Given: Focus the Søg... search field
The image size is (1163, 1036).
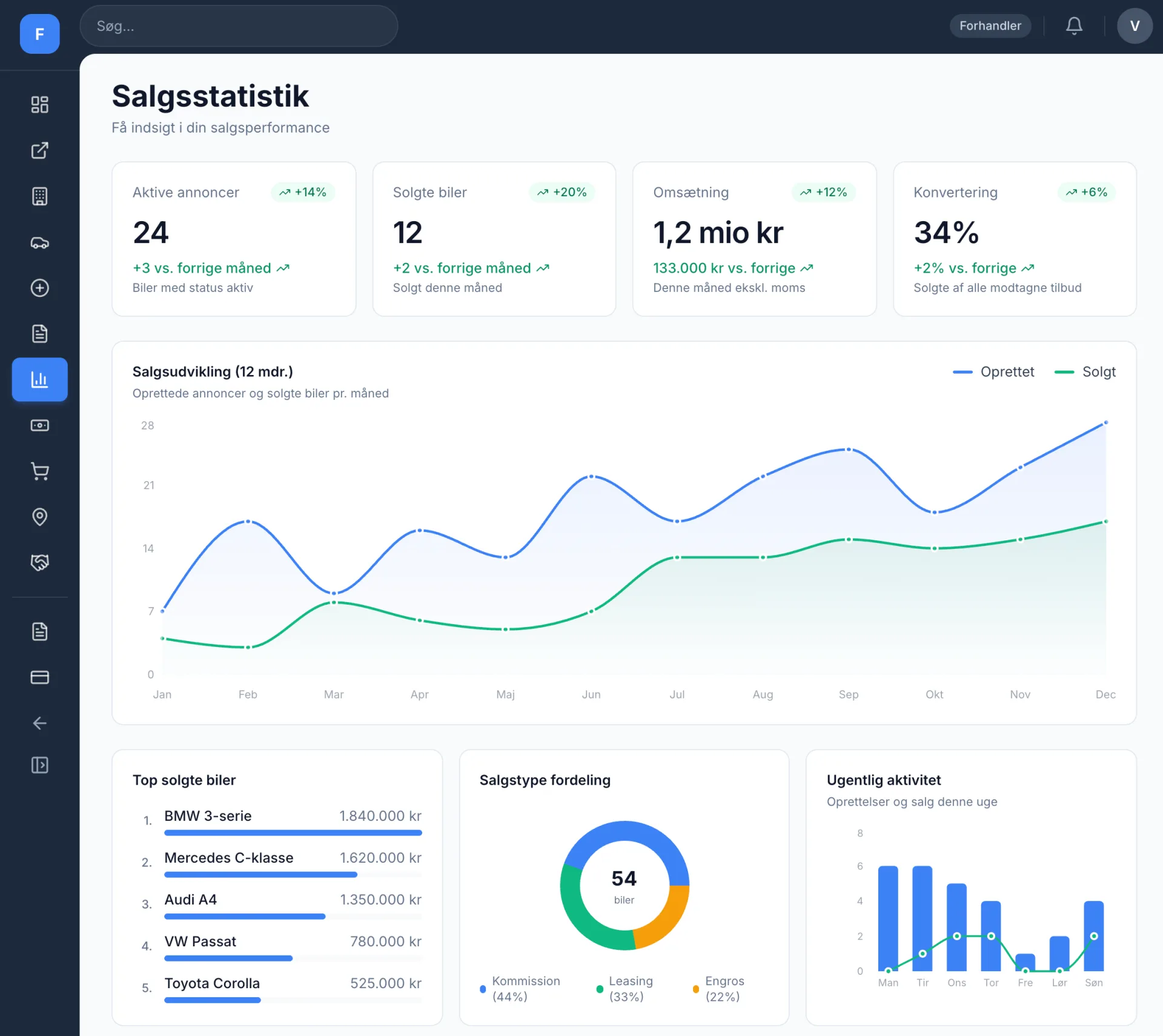Looking at the screenshot, I should click(239, 26).
